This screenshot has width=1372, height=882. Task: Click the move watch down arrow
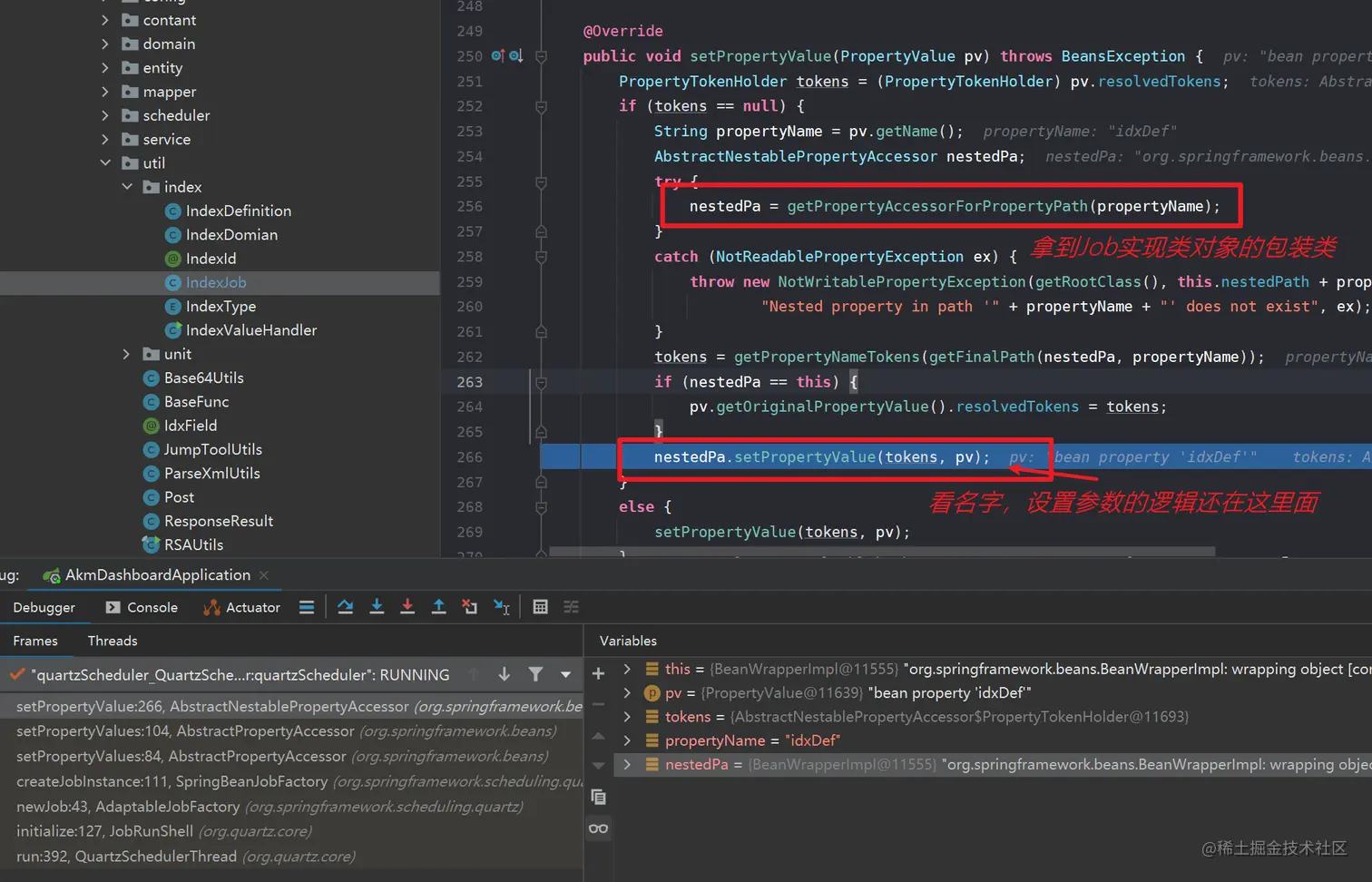click(x=598, y=766)
